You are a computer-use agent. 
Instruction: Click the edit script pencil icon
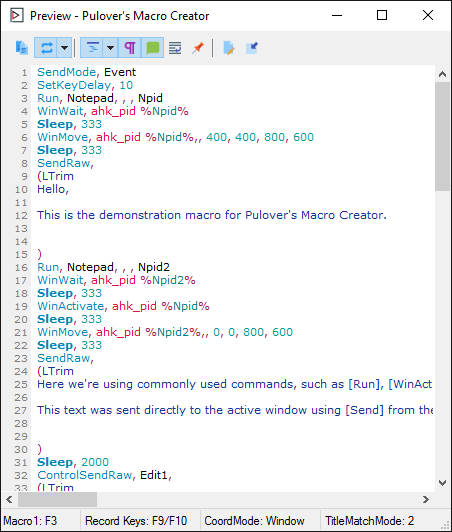229,48
